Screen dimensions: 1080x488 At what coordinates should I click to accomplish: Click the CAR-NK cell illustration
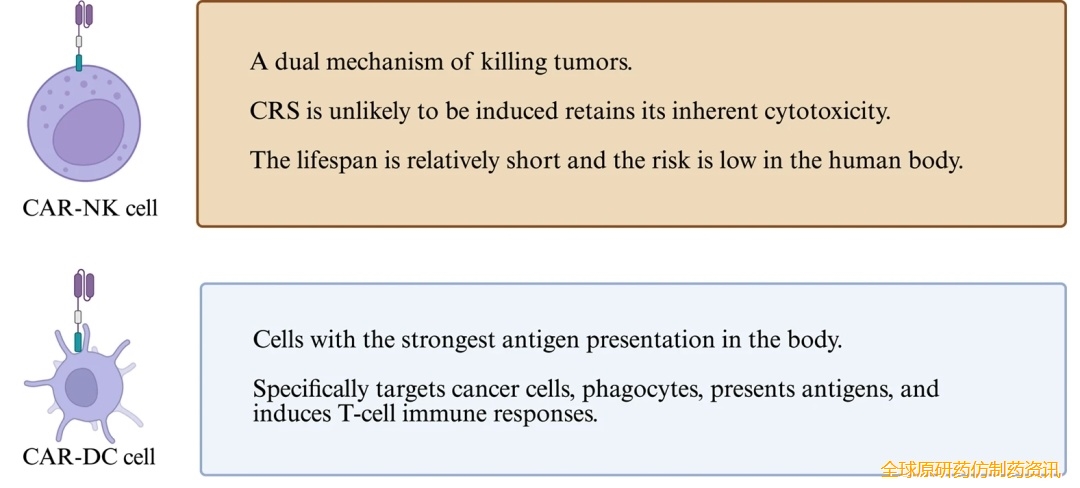[x=84, y=125]
